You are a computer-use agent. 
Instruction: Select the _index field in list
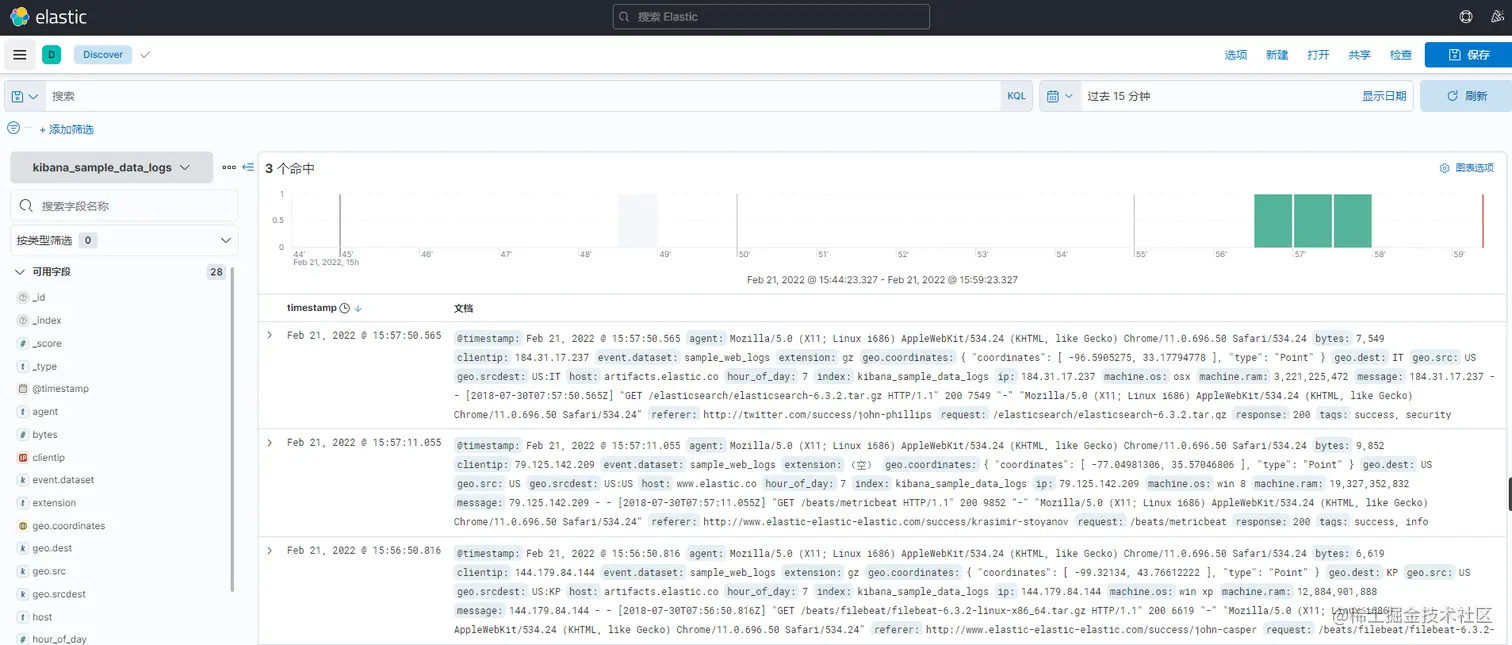pos(47,320)
